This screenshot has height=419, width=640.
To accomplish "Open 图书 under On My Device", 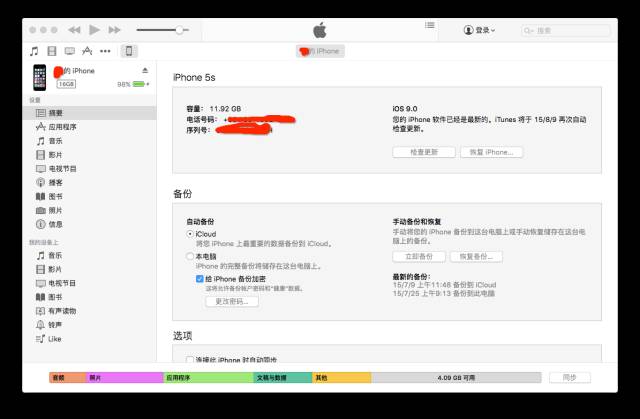I will point(90,297).
